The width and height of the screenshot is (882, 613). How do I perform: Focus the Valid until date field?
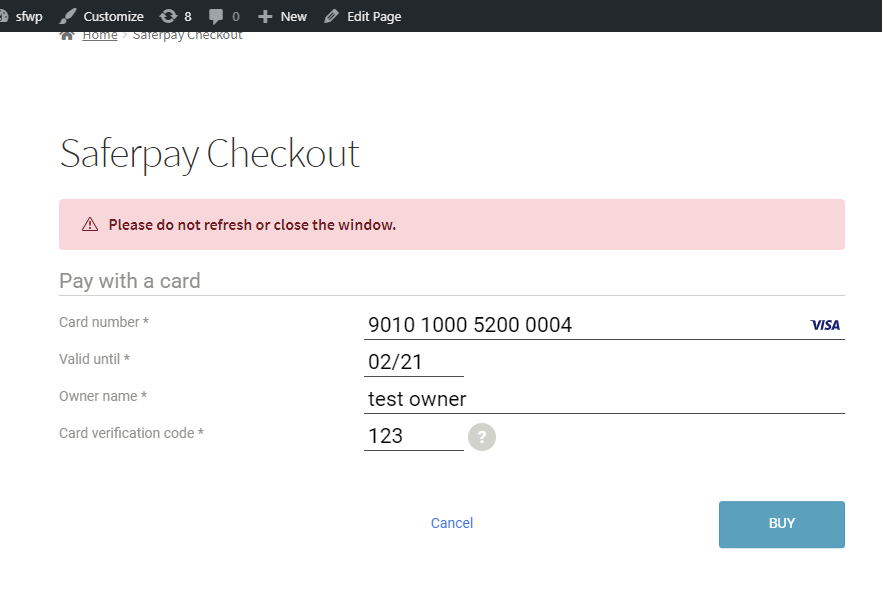[413, 362]
